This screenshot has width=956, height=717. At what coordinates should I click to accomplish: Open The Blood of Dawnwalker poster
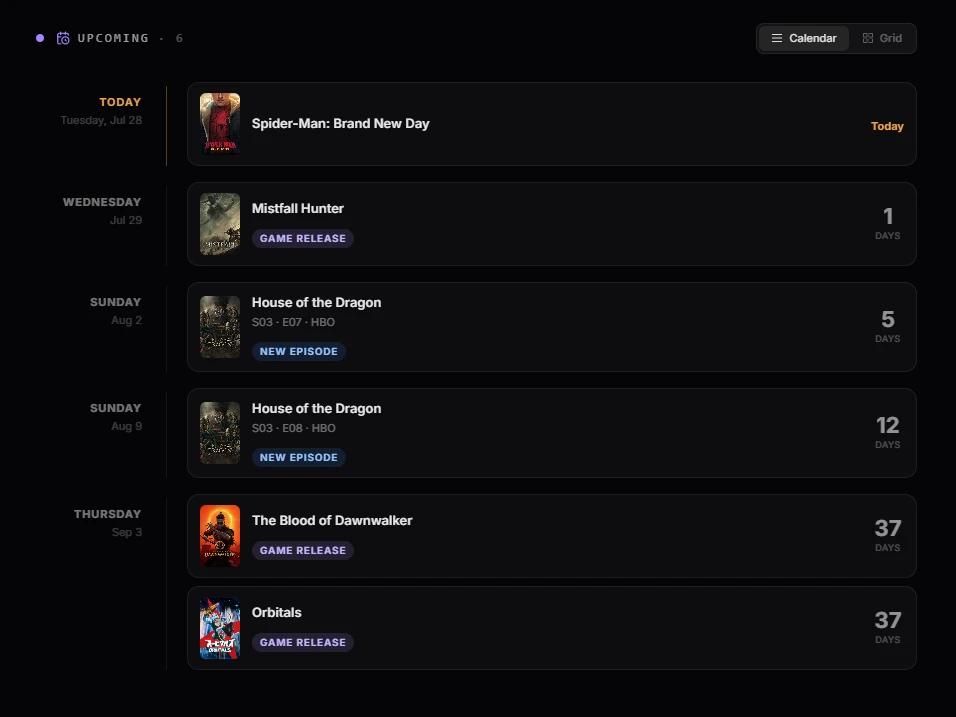219,536
